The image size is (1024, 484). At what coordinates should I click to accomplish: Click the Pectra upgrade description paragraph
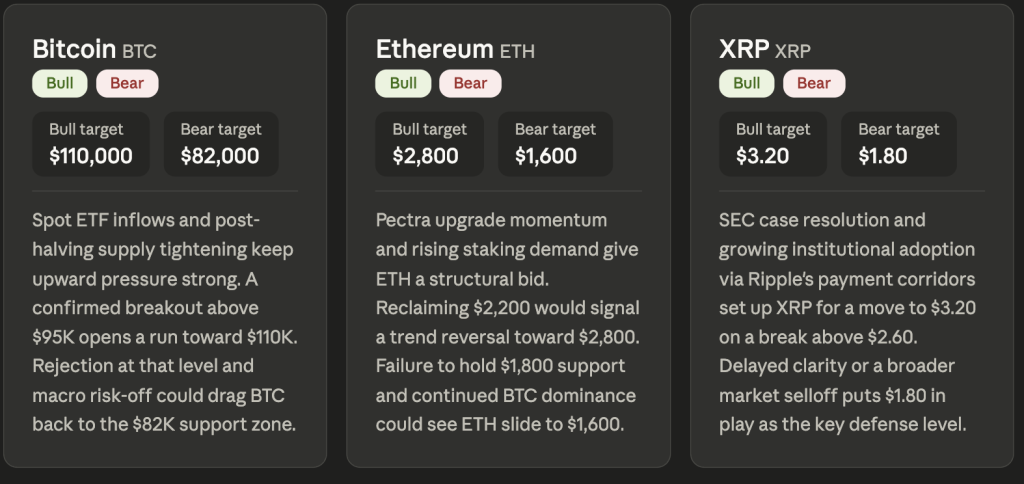[x=508, y=321]
